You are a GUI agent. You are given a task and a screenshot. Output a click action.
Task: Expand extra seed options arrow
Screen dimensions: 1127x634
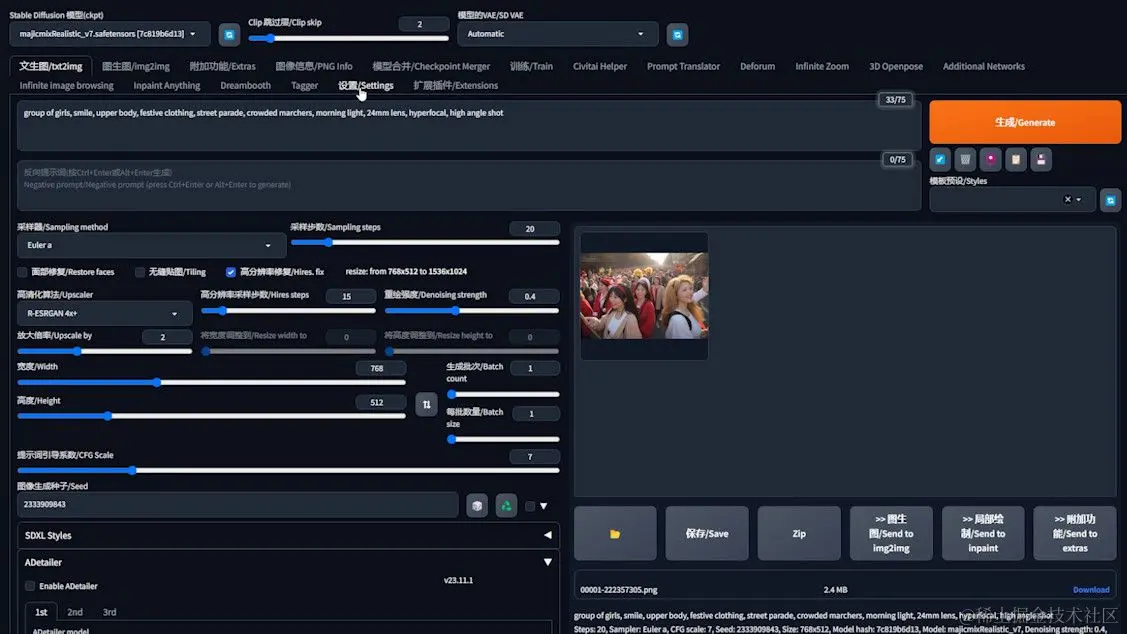(544, 506)
